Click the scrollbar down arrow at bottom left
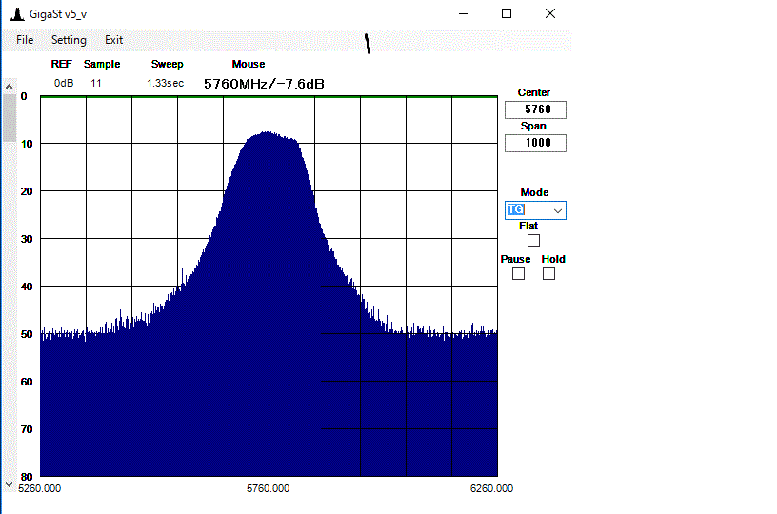Screen dimensions: 777x514 [9, 484]
